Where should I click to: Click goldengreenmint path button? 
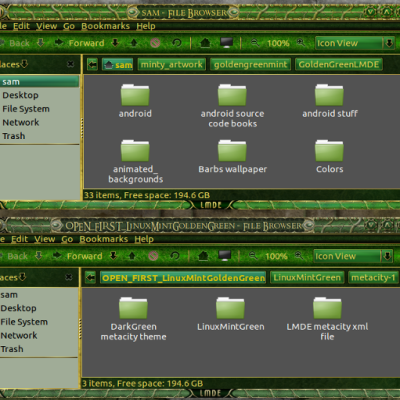coord(250,64)
